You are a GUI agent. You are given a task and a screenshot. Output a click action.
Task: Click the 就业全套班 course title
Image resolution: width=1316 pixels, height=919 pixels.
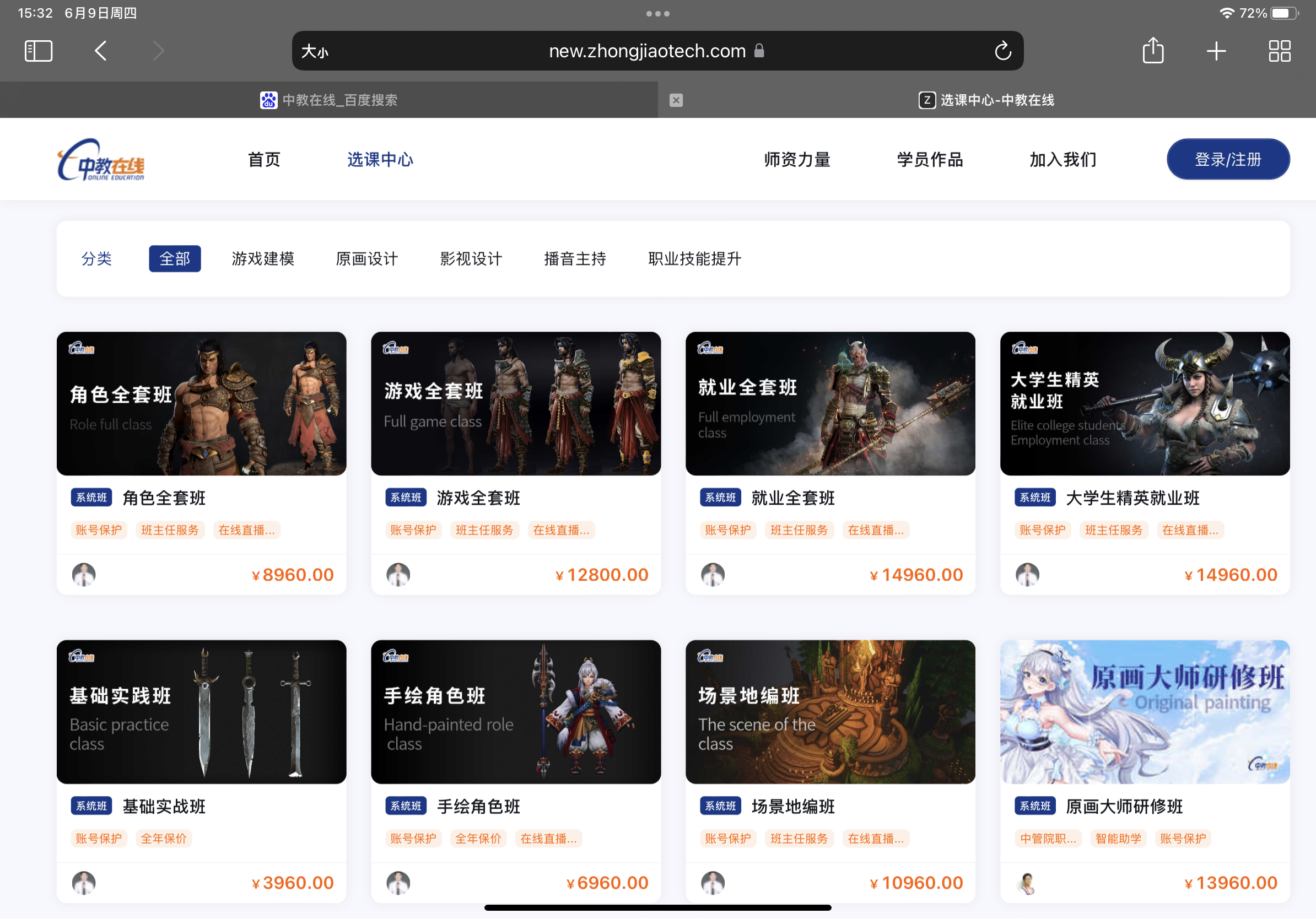click(793, 498)
